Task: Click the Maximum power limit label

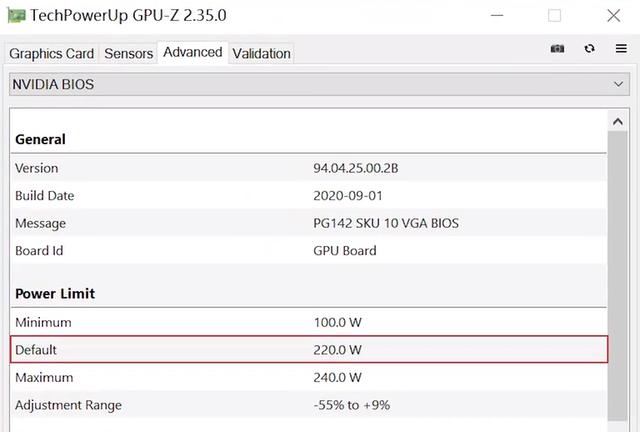Action: pyautogui.click(x=44, y=377)
